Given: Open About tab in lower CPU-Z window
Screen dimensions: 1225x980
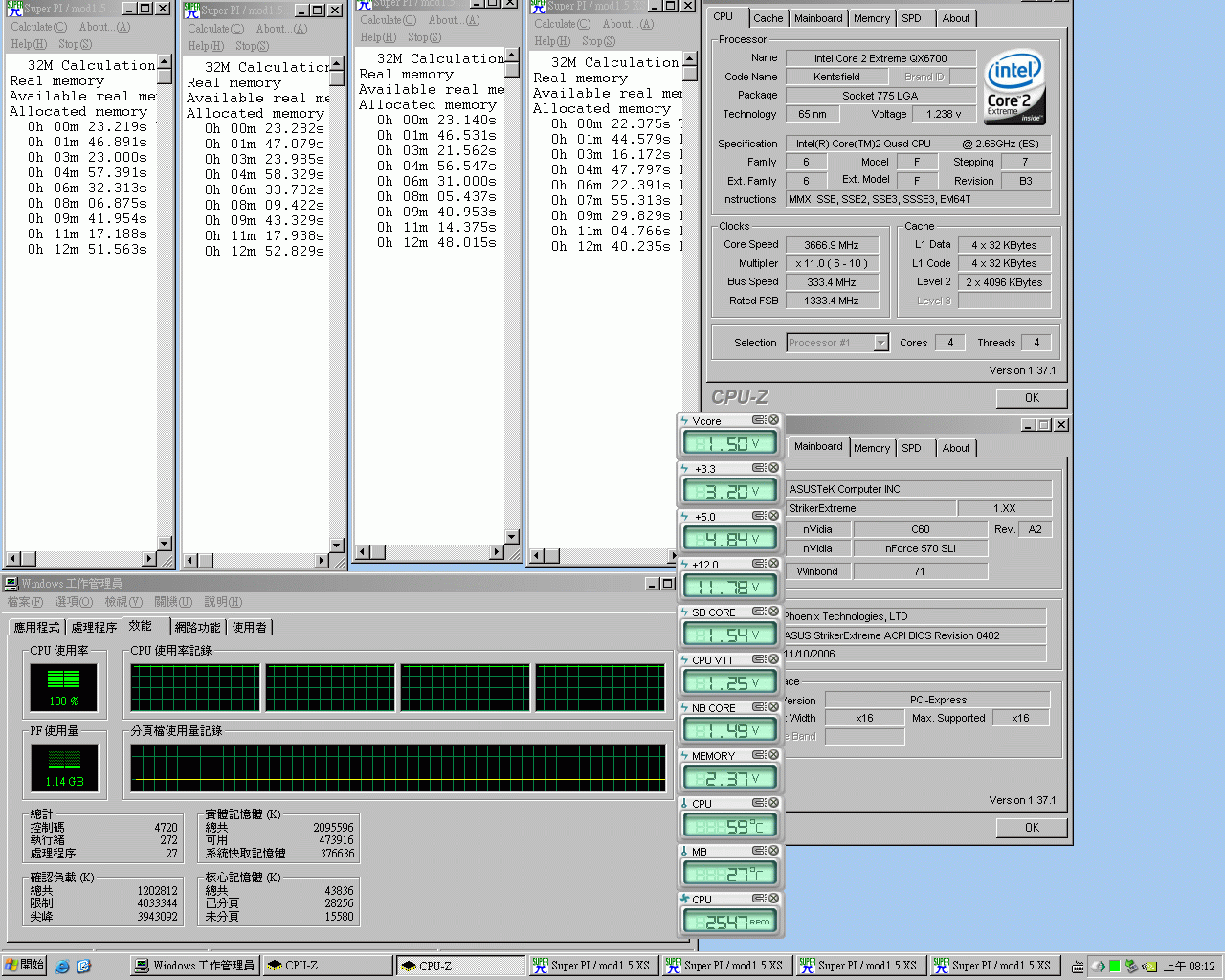Looking at the screenshot, I should (955, 448).
